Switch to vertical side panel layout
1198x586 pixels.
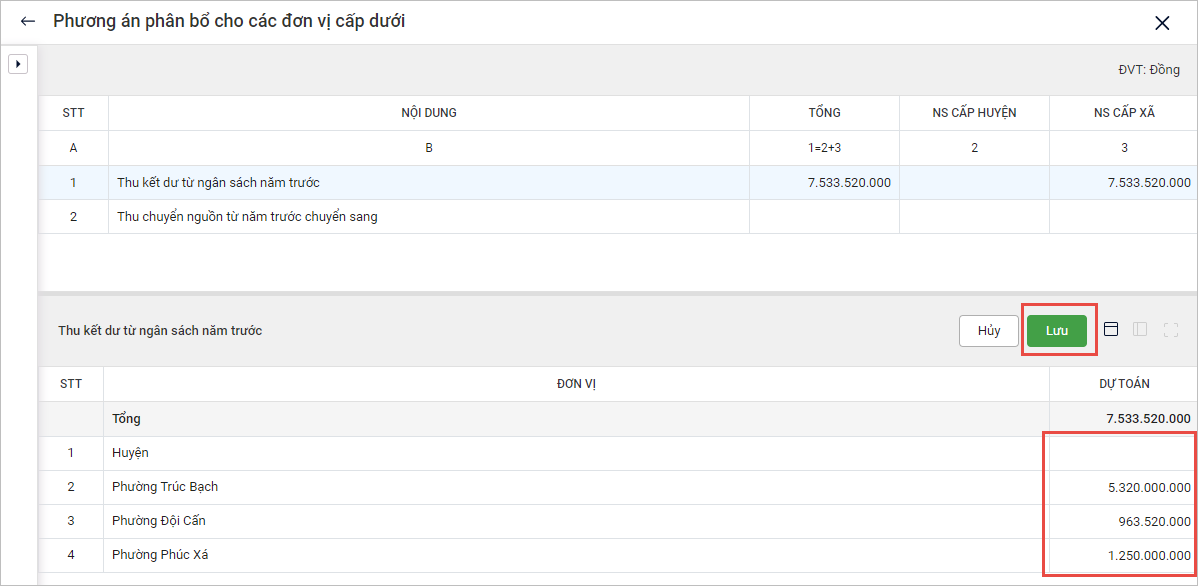pos(1140,329)
